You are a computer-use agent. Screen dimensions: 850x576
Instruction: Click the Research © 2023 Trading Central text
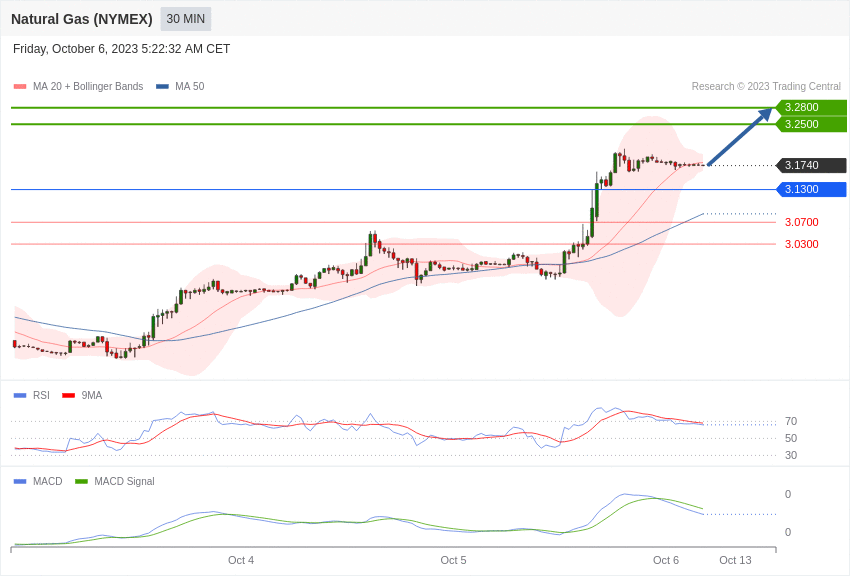(x=766, y=87)
